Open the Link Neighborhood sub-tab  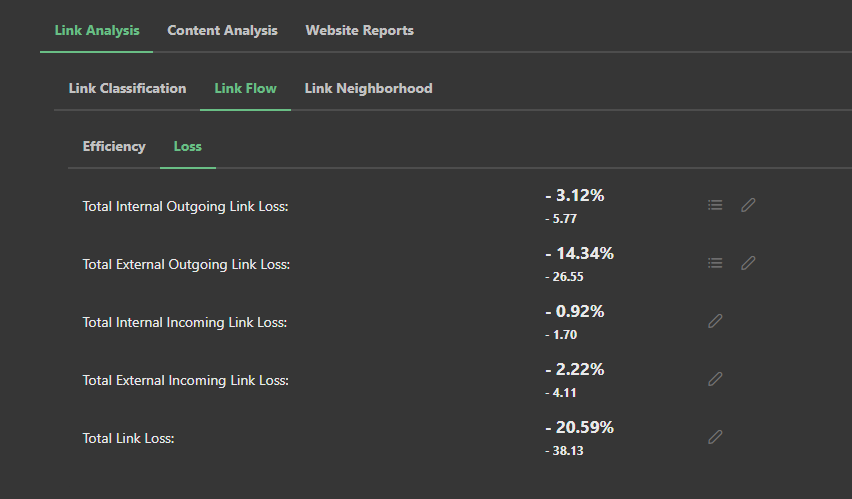368,88
